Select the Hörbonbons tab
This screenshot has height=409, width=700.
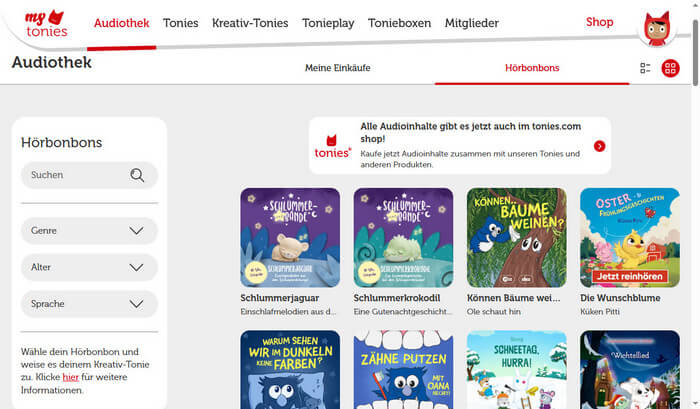pos(532,68)
